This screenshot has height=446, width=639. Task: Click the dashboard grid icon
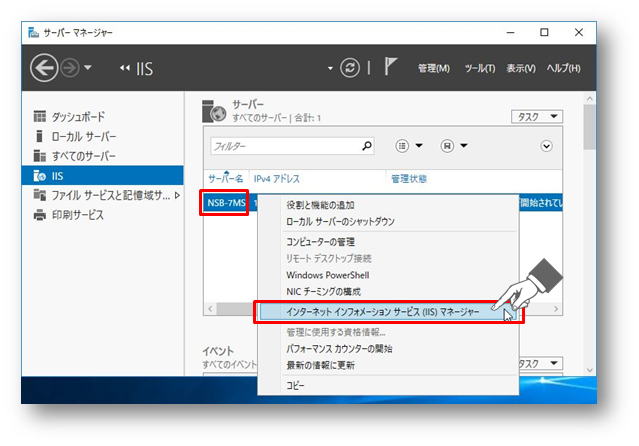(40, 116)
